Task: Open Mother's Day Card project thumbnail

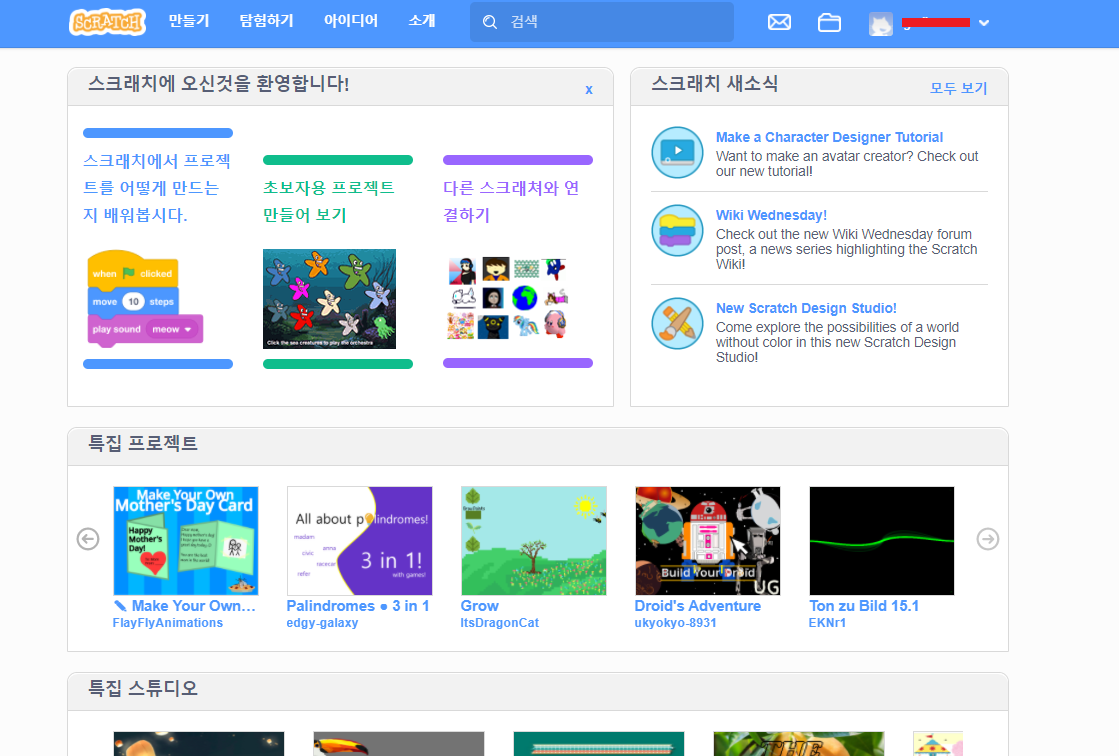Action: coord(186,540)
